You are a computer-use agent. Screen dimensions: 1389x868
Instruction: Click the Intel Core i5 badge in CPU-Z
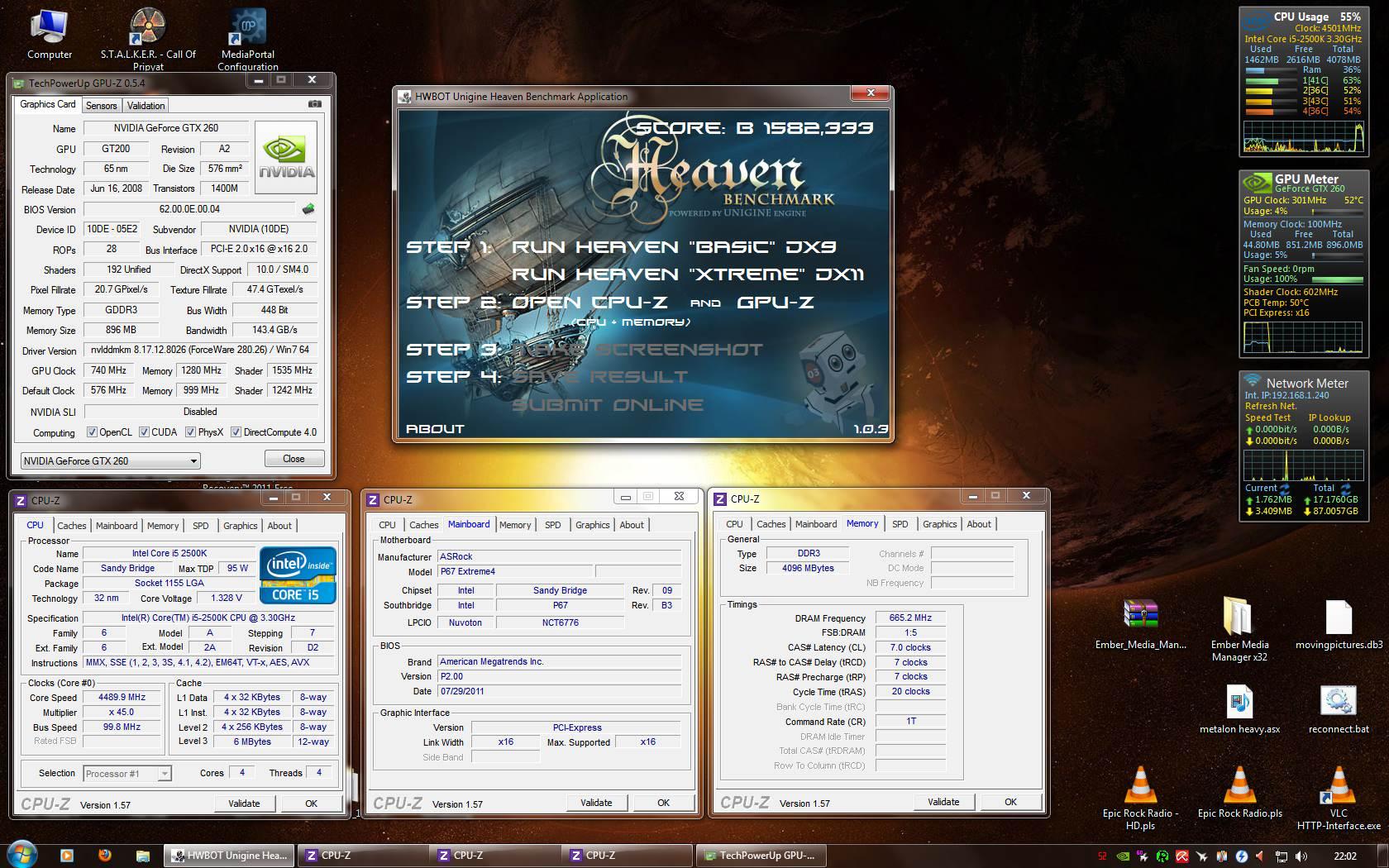298,575
